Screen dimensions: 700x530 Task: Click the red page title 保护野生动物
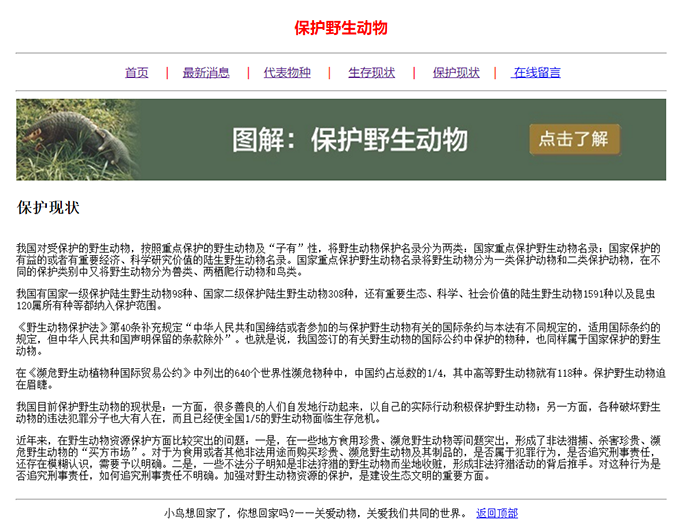point(341,27)
